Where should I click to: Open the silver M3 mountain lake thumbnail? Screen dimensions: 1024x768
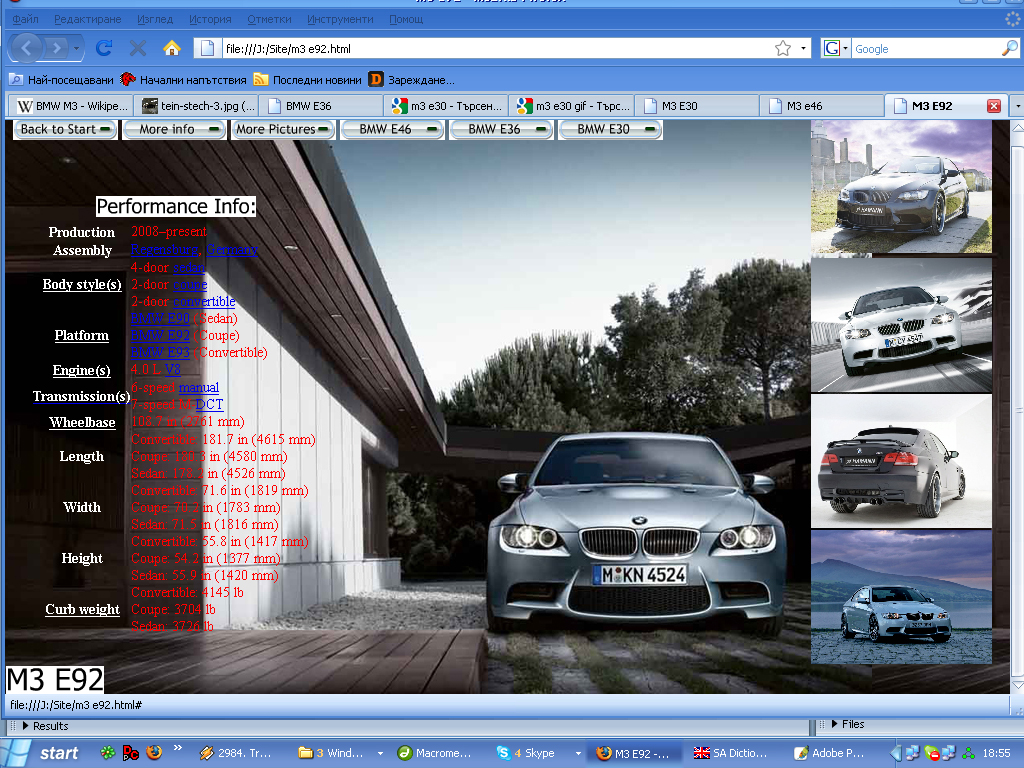[901, 597]
